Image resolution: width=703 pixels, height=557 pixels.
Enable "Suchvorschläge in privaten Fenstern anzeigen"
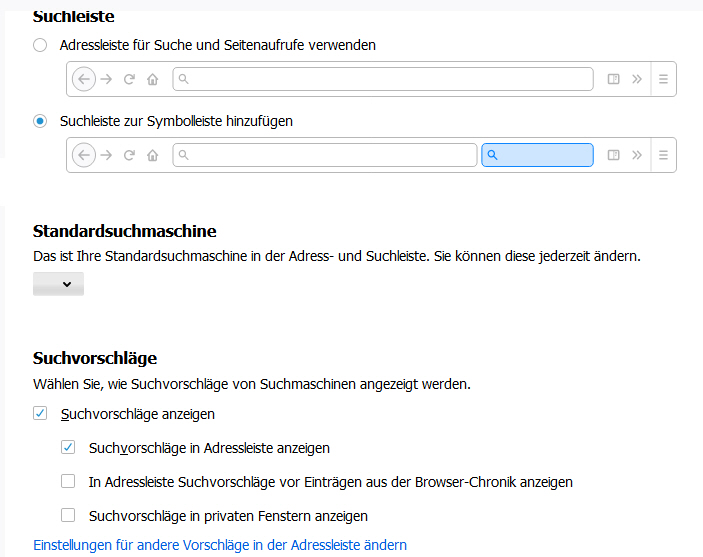click(x=68, y=516)
